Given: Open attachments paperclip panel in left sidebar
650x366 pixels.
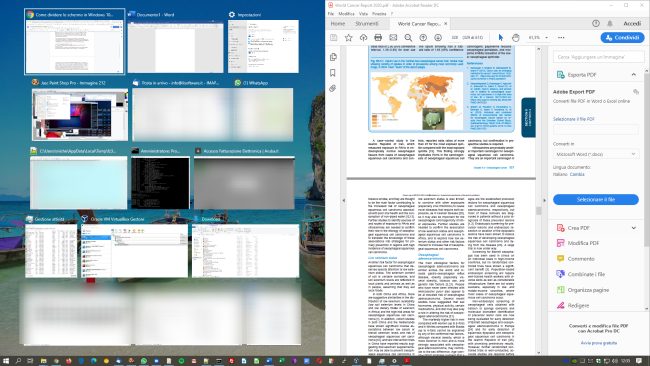Looking at the screenshot, I should 333,89.
